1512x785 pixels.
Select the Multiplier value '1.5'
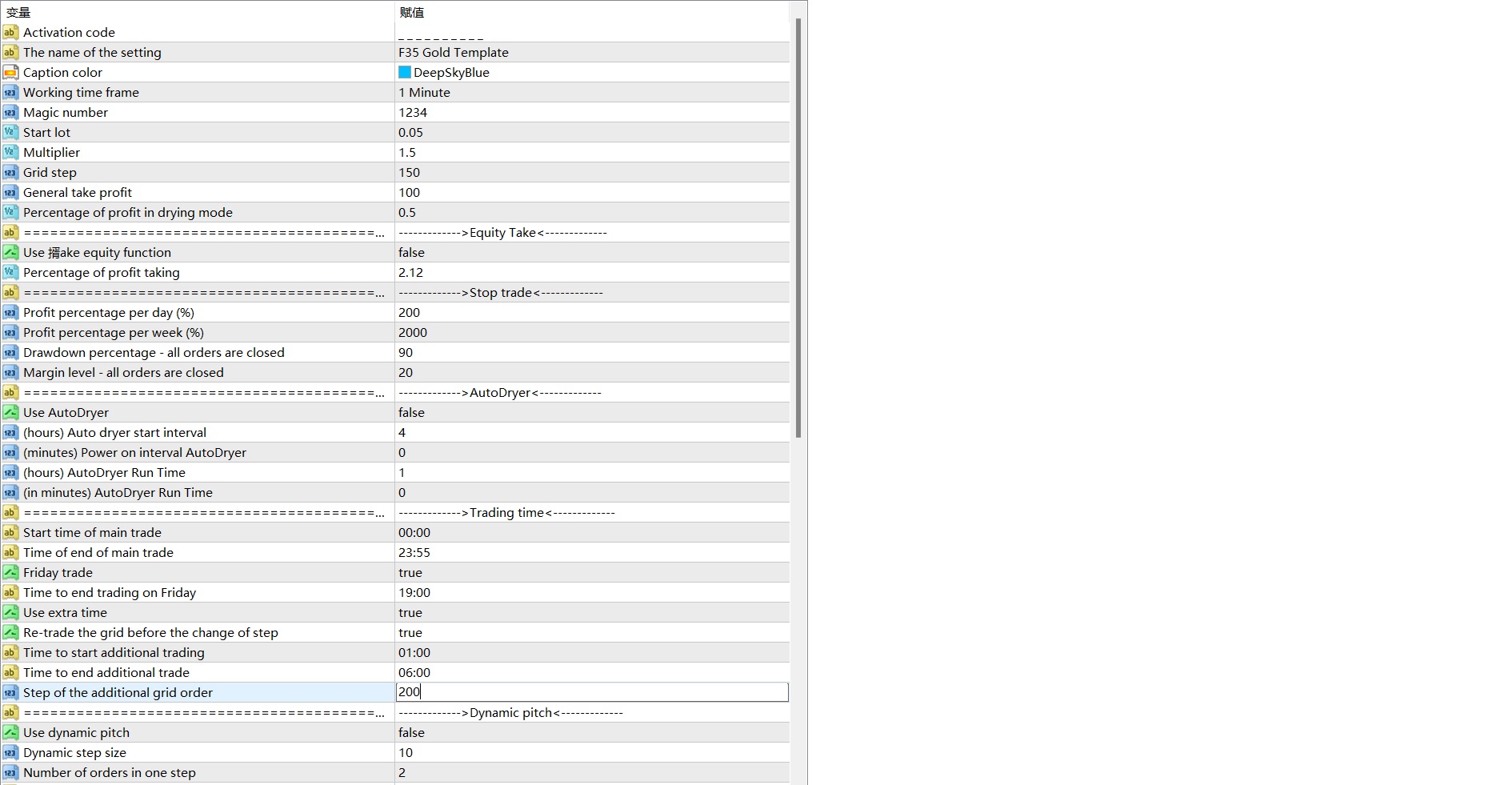[x=407, y=152]
